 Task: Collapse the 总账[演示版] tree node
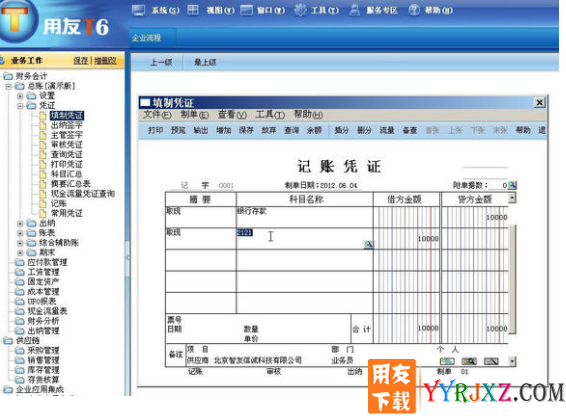[9, 86]
